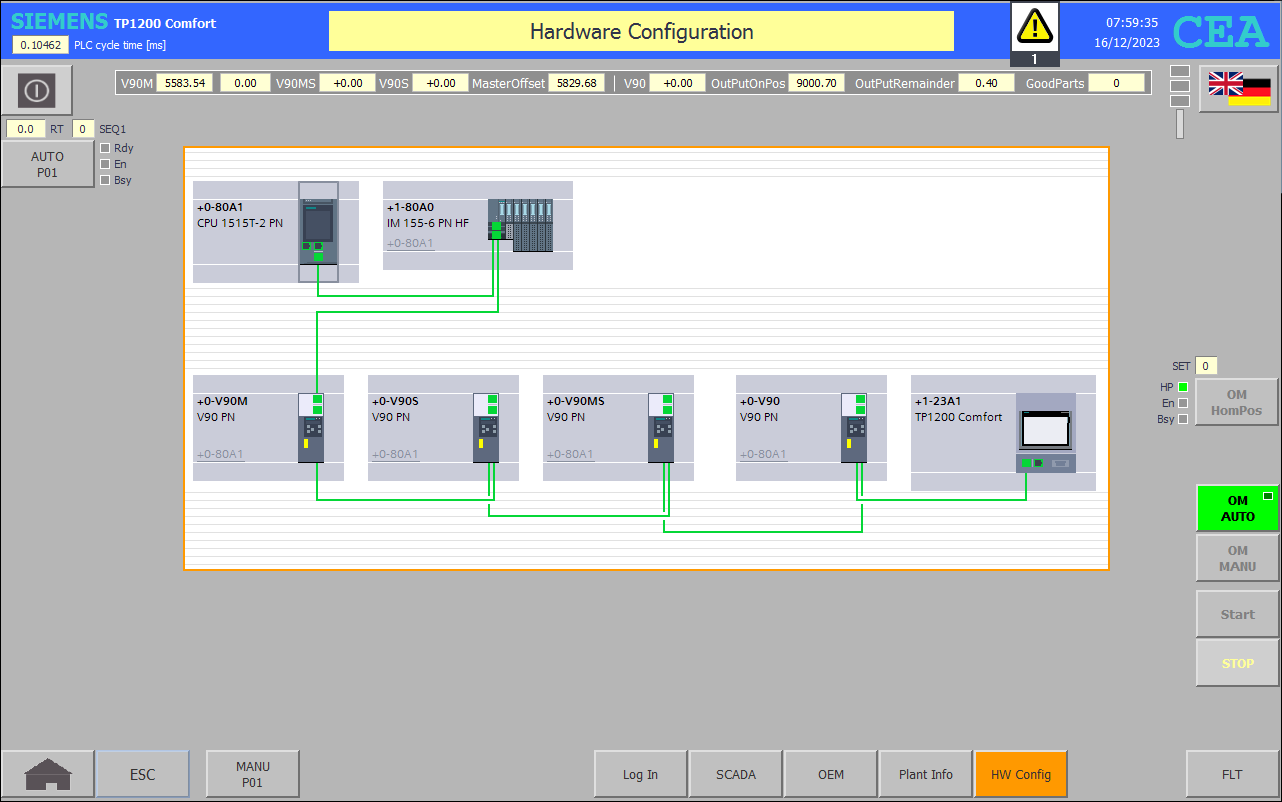
Task: Activate OM AUTO operating mode
Action: (x=1238, y=508)
